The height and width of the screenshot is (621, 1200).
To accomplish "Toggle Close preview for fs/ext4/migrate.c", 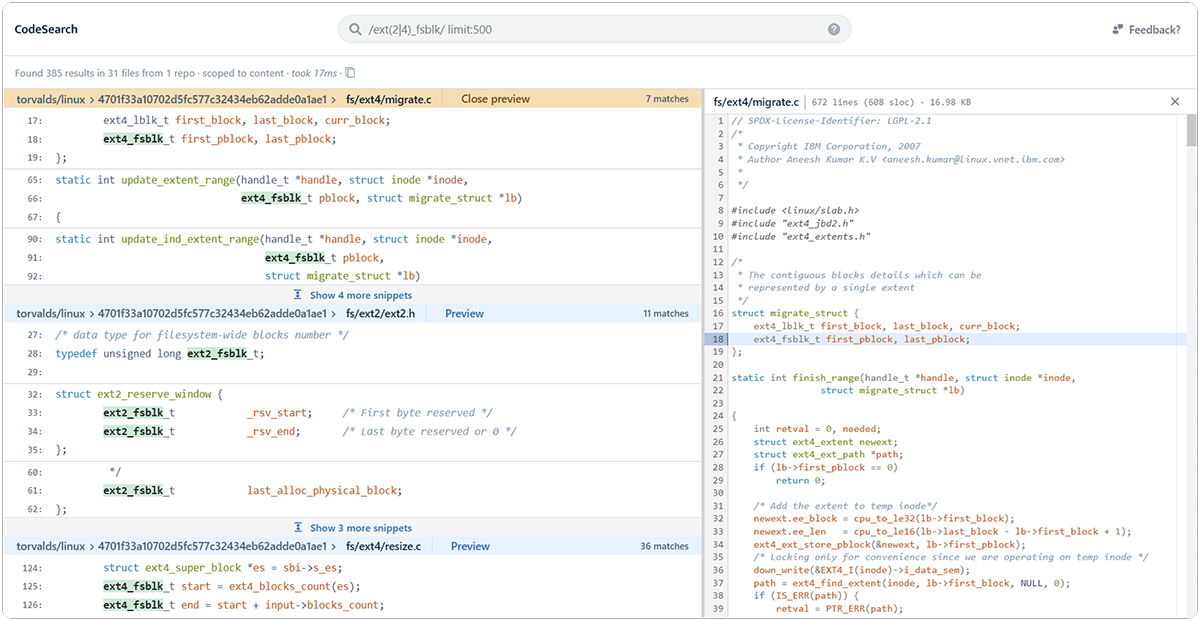I will [x=495, y=99].
